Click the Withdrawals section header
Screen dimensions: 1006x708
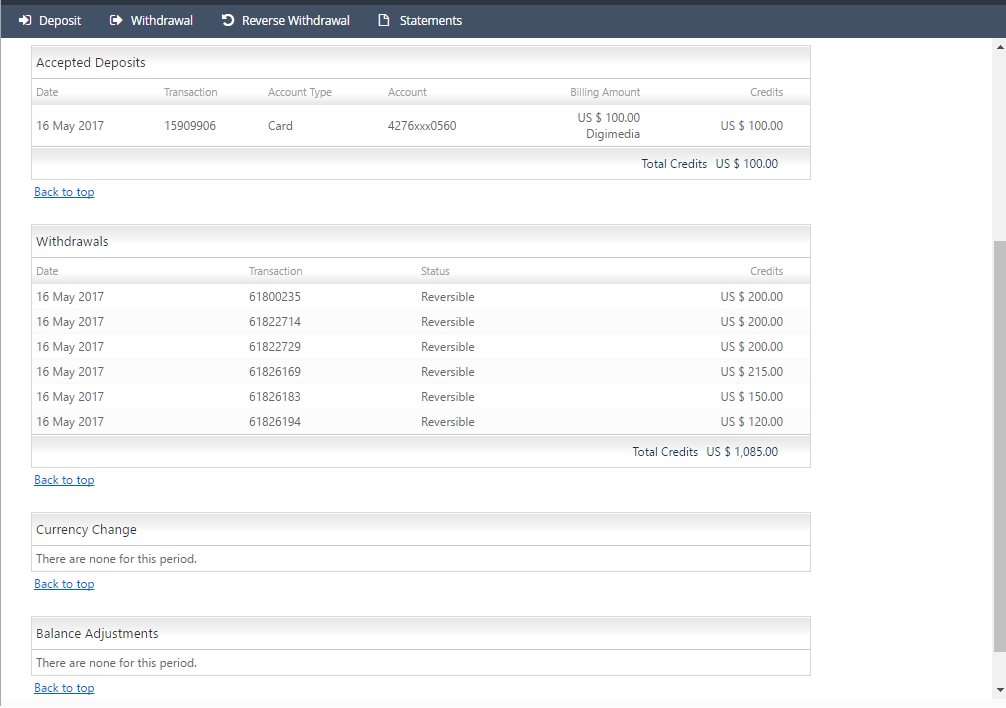click(72, 242)
